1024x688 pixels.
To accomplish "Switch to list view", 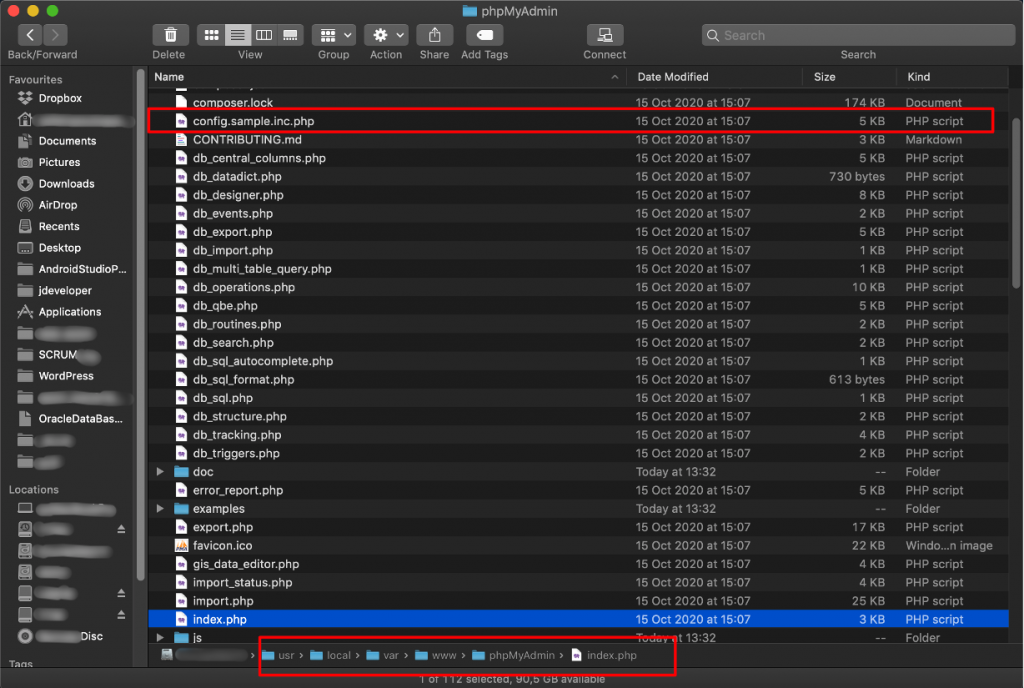I will (238, 35).
